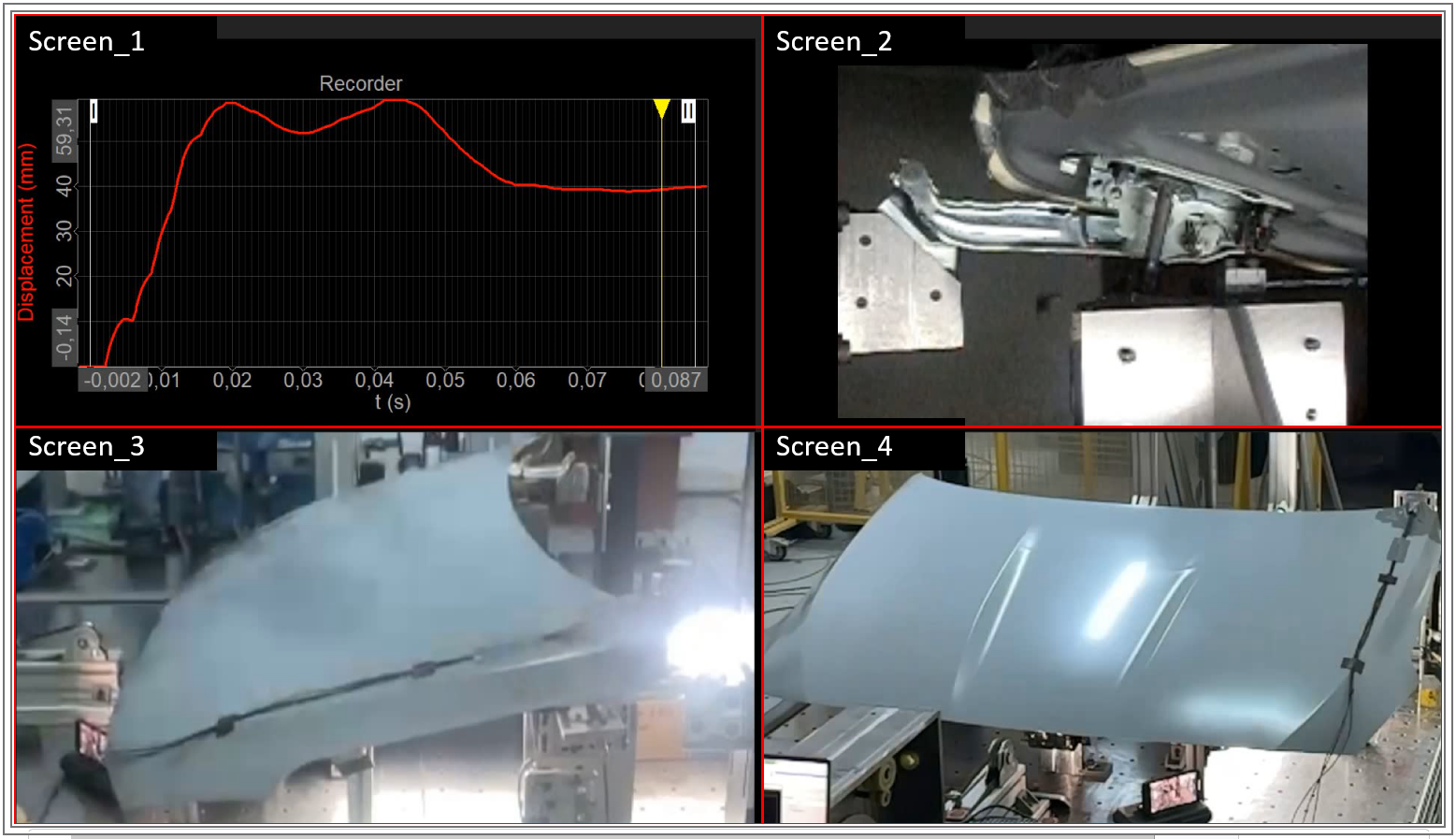Click the 0,087 end time value box
The height and width of the screenshot is (839, 1456).
click(675, 380)
